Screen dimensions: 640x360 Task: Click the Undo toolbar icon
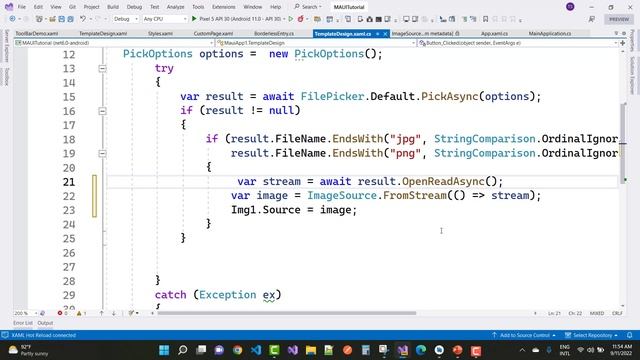[83, 19]
